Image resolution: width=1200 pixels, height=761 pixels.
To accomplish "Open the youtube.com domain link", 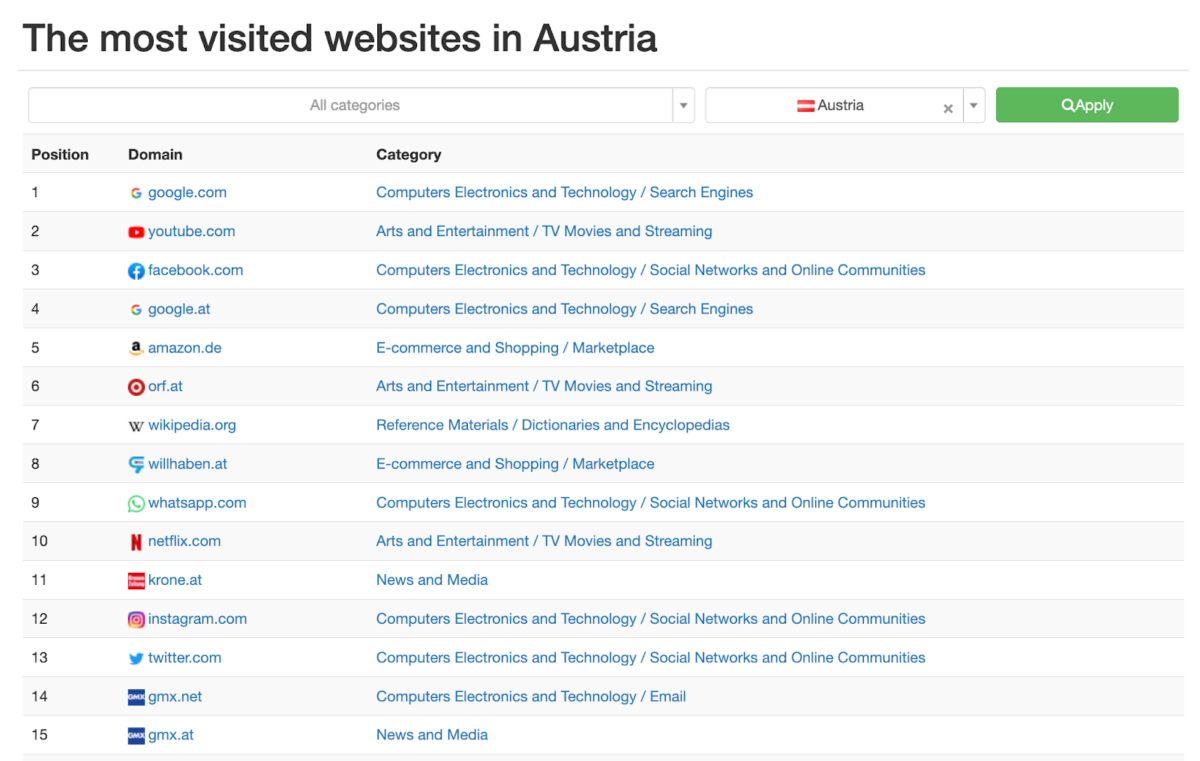I will tap(191, 231).
